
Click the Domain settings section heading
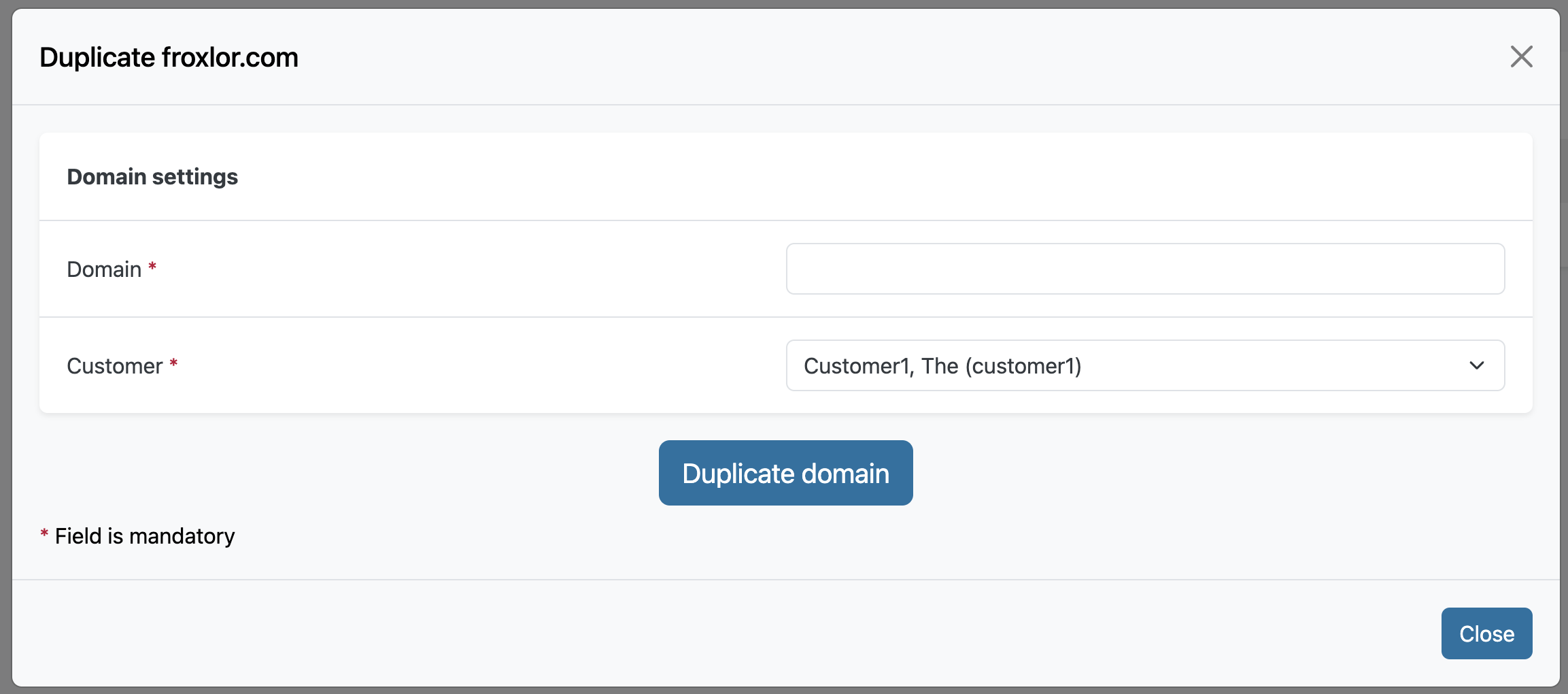tap(152, 177)
